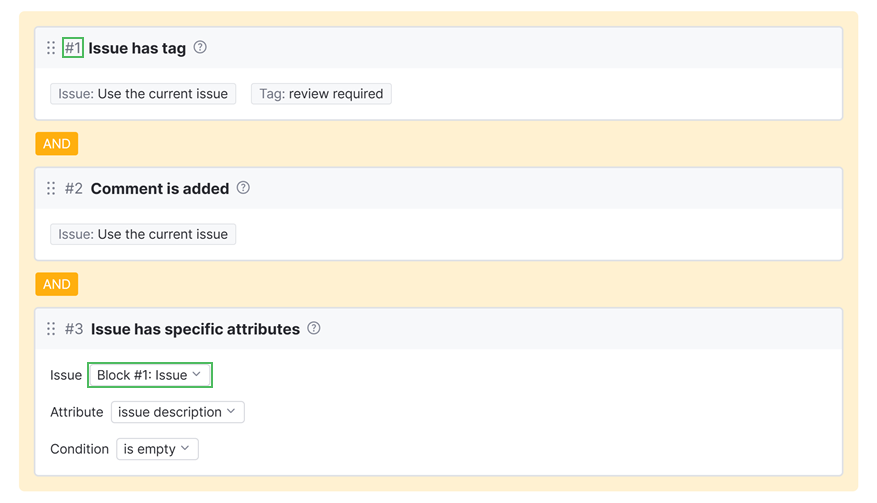This screenshot has height=503, width=877.
Task: Click drag handle of Comment is added block
Action: click(51, 188)
